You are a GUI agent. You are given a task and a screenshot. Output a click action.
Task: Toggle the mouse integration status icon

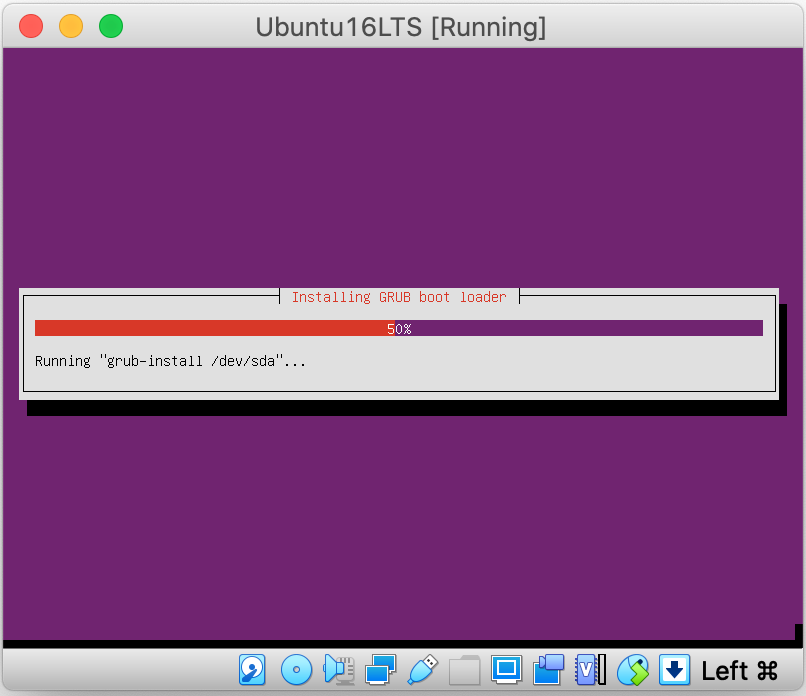click(x=633, y=669)
